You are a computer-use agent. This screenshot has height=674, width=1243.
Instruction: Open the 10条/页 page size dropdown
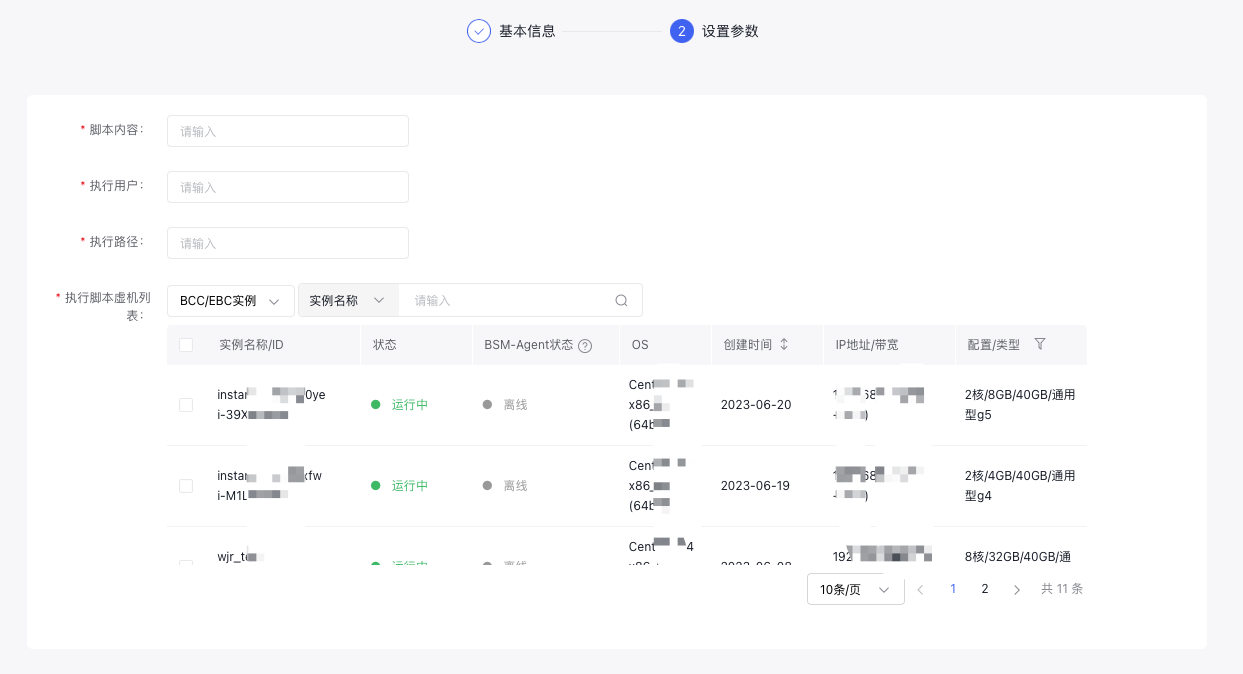(x=856, y=589)
